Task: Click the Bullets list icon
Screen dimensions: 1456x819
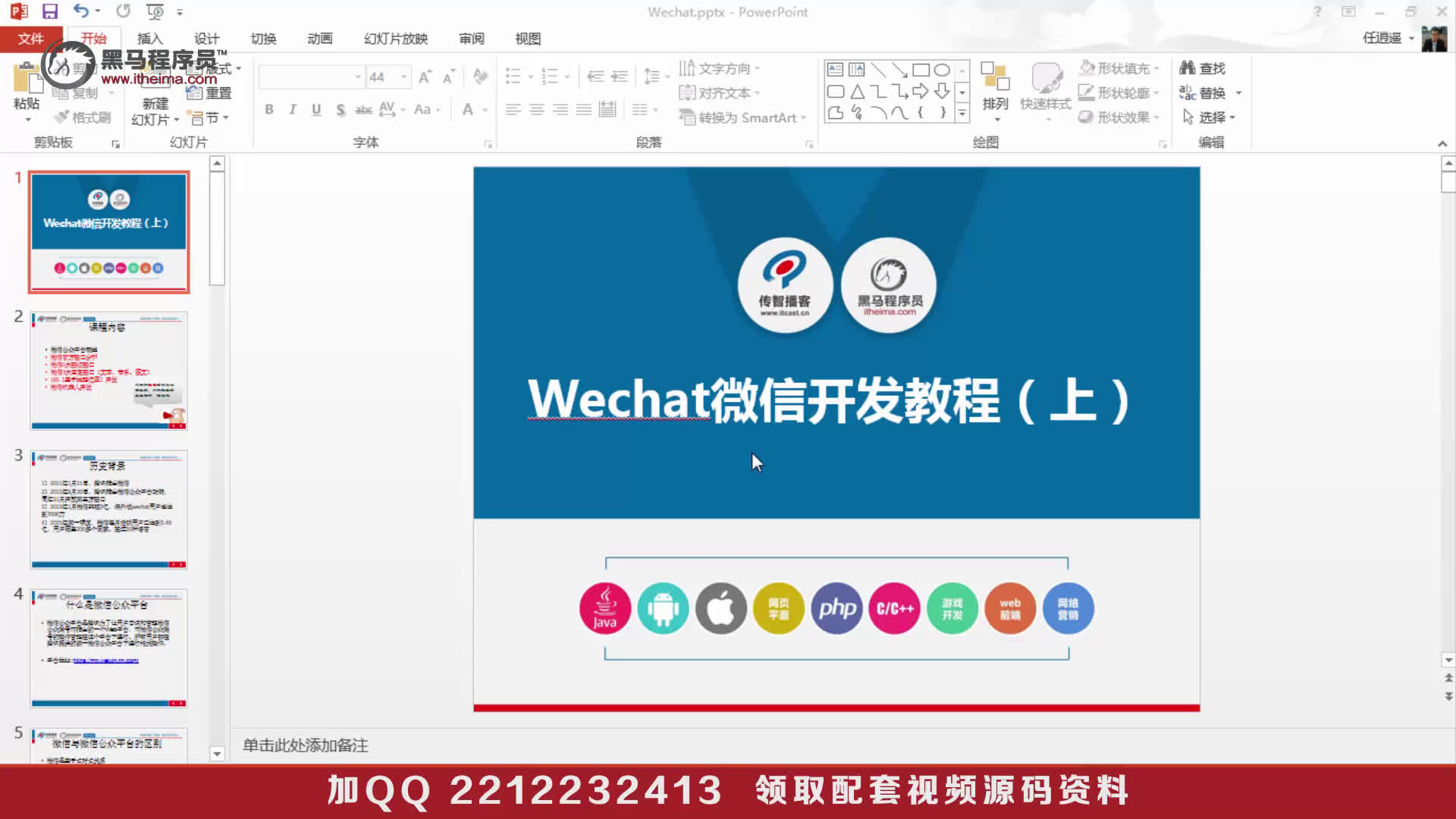Action: click(513, 77)
